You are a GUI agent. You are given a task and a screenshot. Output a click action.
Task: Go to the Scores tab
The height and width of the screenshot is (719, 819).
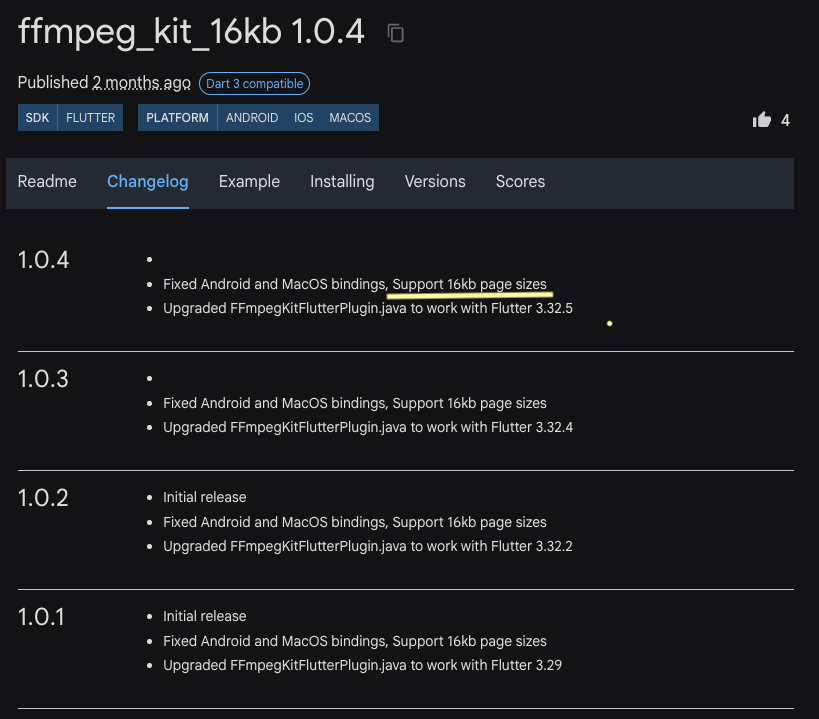point(520,181)
